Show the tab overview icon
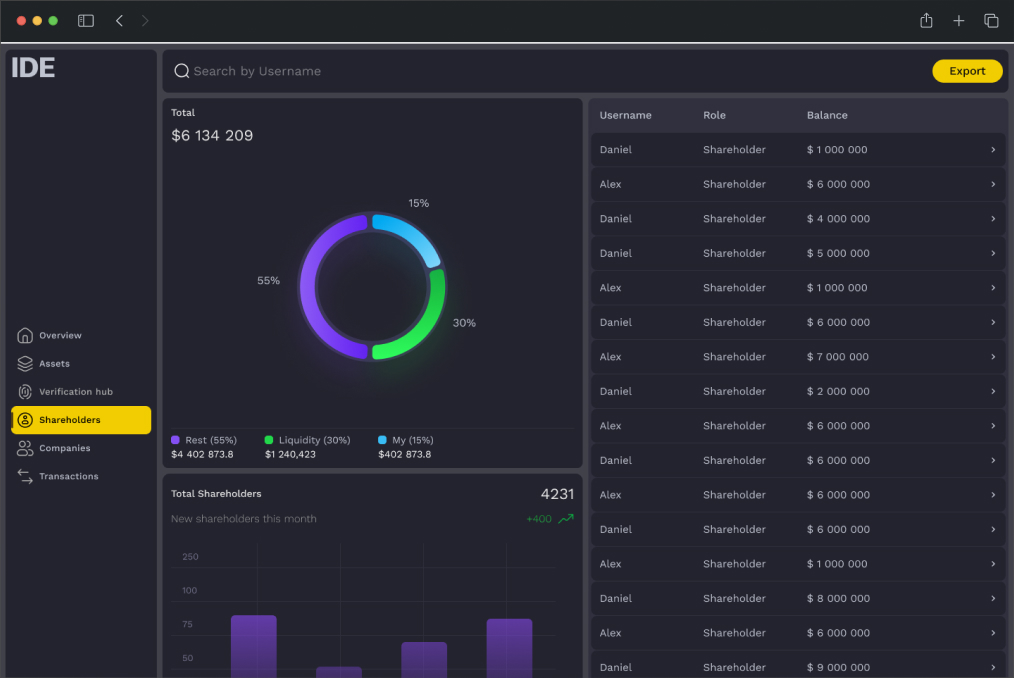 pyautogui.click(x=991, y=21)
